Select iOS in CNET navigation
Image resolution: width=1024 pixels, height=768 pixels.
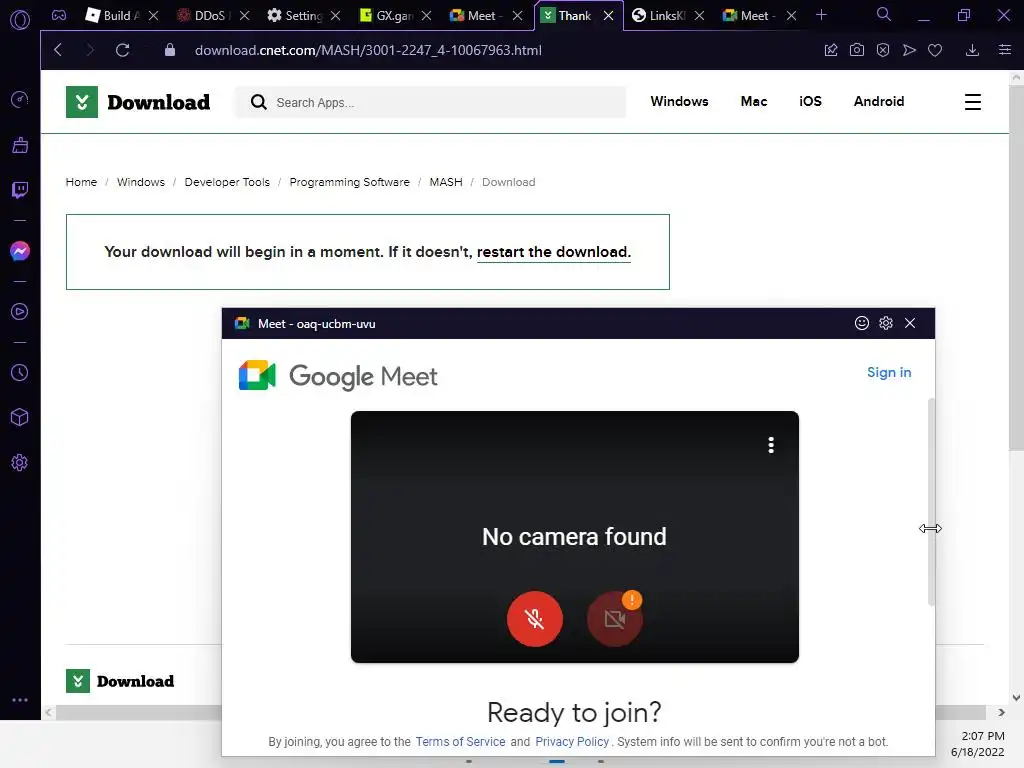click(x=810, y=101)
